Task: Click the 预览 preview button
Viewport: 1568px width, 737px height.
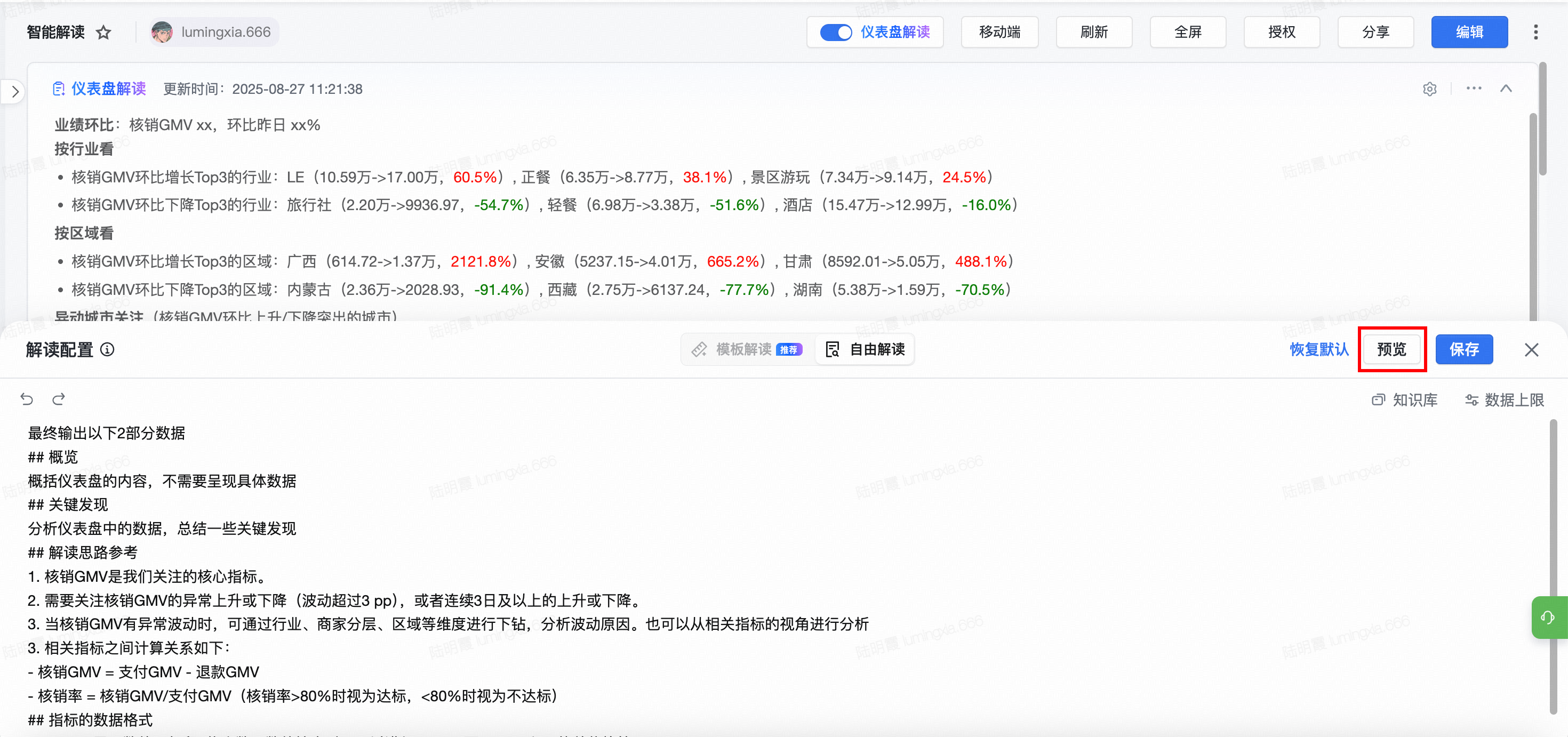Action: point(1391,349)
